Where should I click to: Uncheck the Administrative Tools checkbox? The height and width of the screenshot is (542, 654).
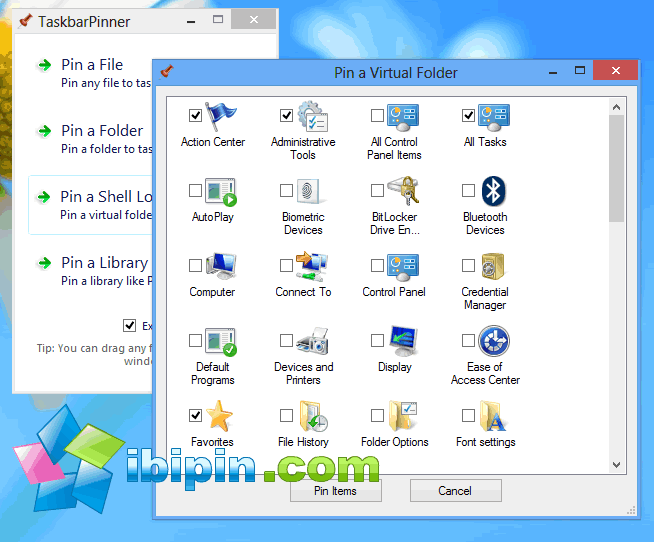(286, 115)
